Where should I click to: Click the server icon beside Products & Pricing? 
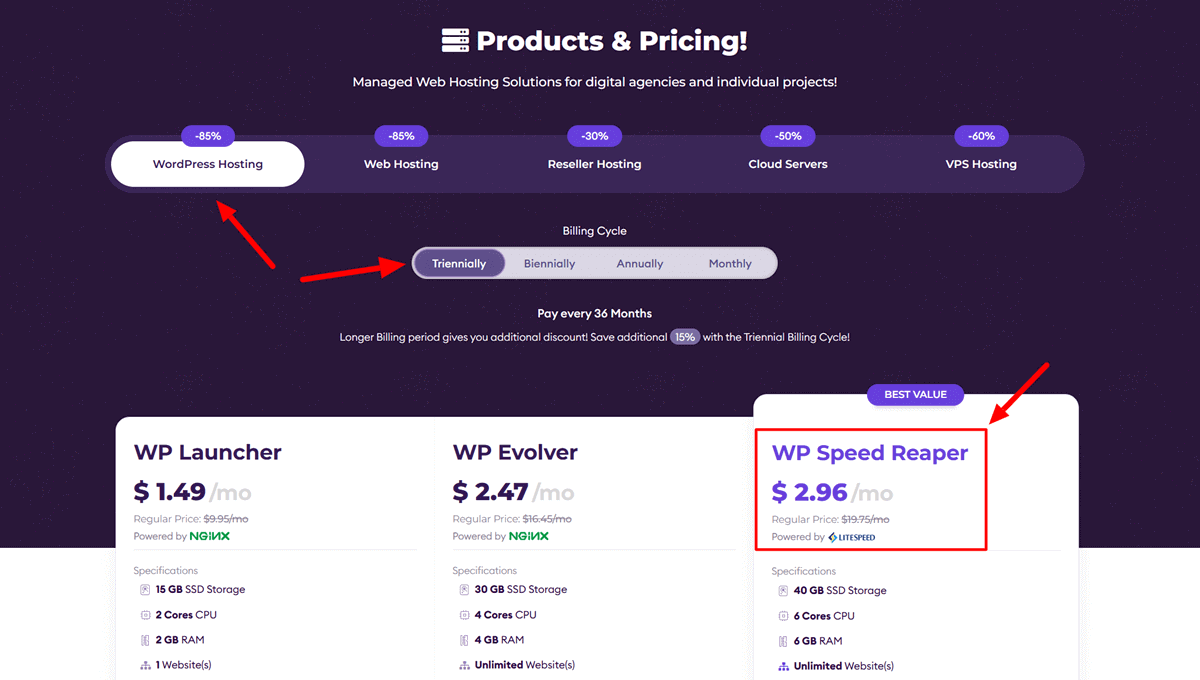click(455, 41)
